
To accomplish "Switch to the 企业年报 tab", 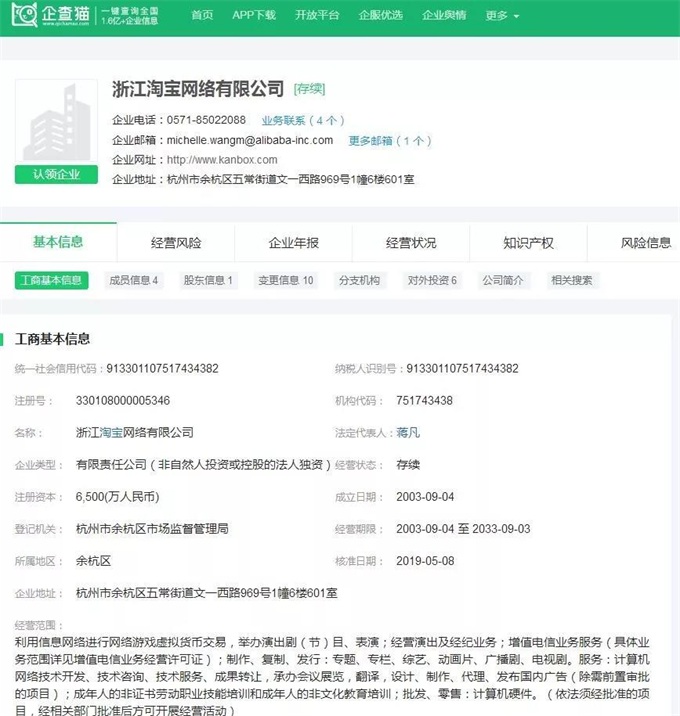I will (x=294, y=243).
